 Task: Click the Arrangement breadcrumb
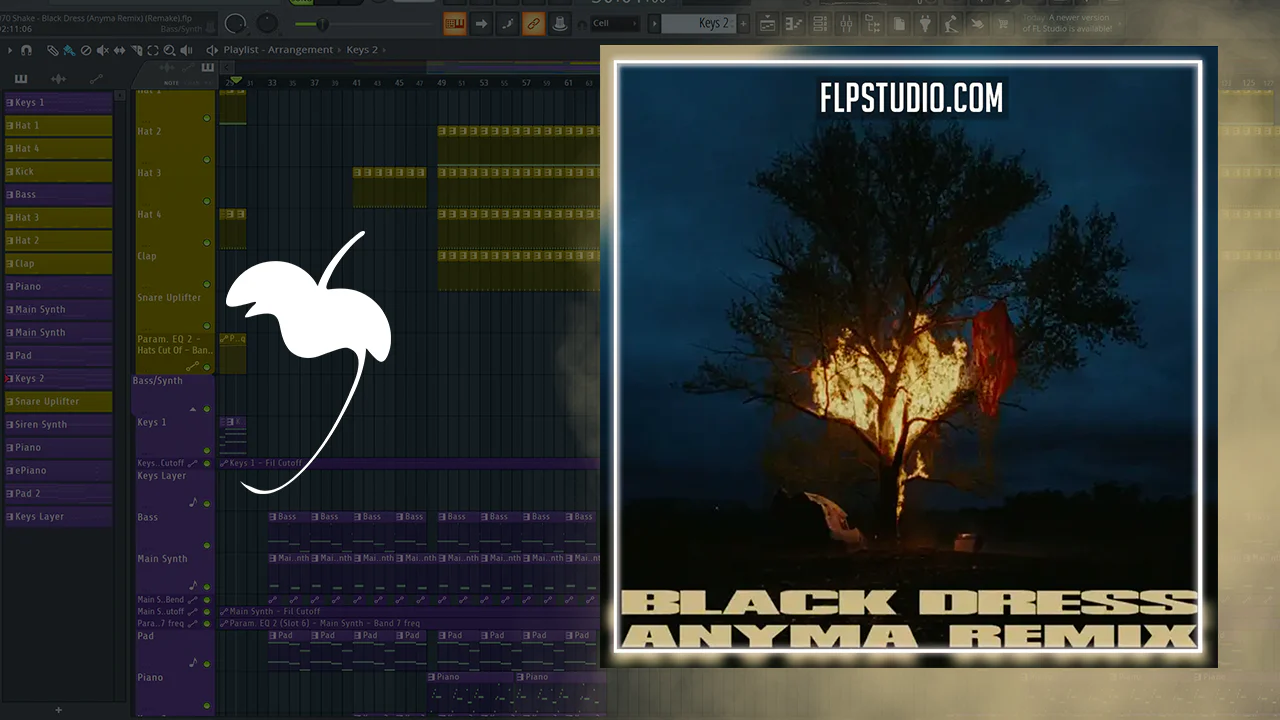pos(299,50)
